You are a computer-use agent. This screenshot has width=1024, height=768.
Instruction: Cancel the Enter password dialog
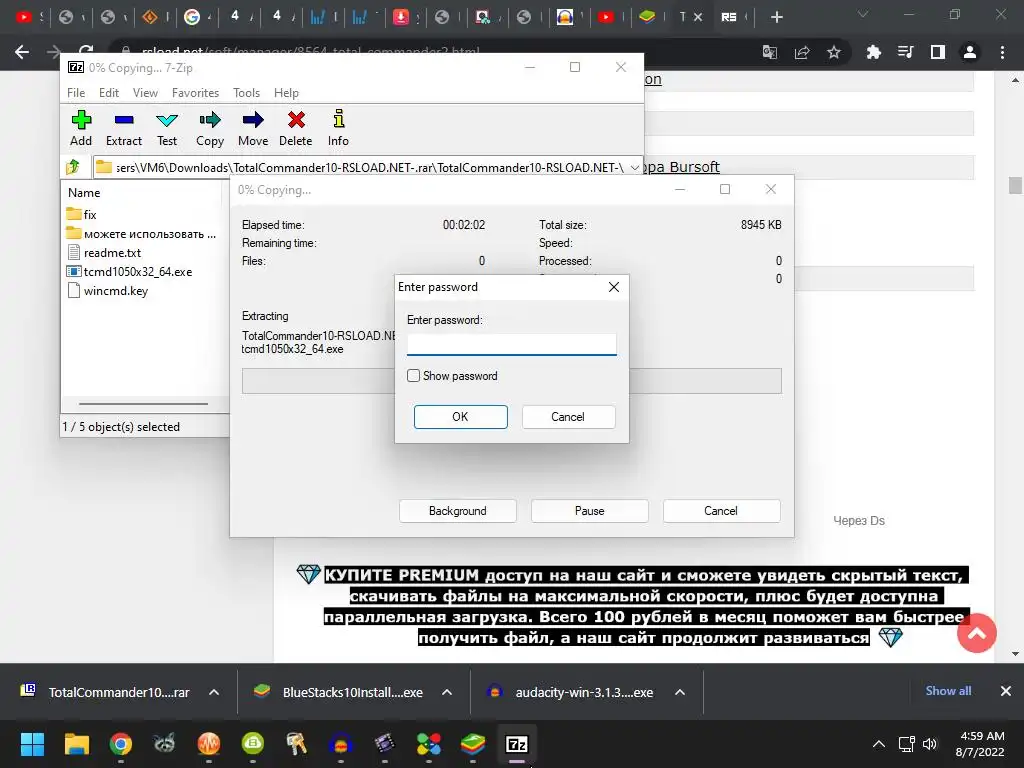pos(568,417)
